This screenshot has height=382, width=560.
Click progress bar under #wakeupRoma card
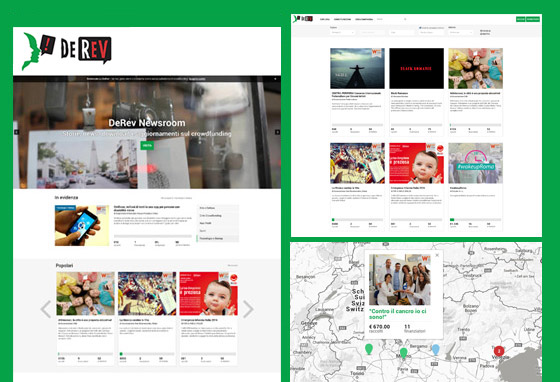click(x=475, y=220)
